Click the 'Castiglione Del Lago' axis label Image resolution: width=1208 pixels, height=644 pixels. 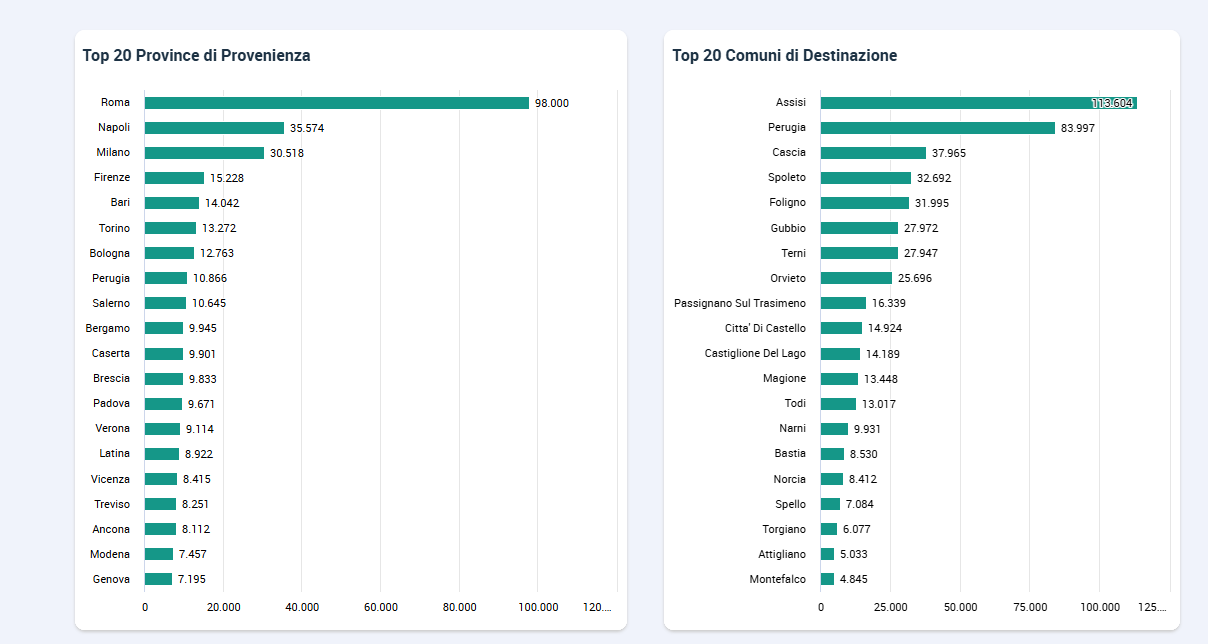(754, 353)
